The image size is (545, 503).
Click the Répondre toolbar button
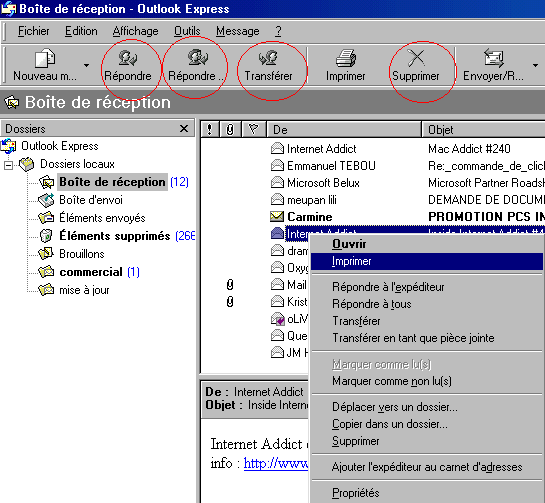pyautogui.click(x=128, y=65)
